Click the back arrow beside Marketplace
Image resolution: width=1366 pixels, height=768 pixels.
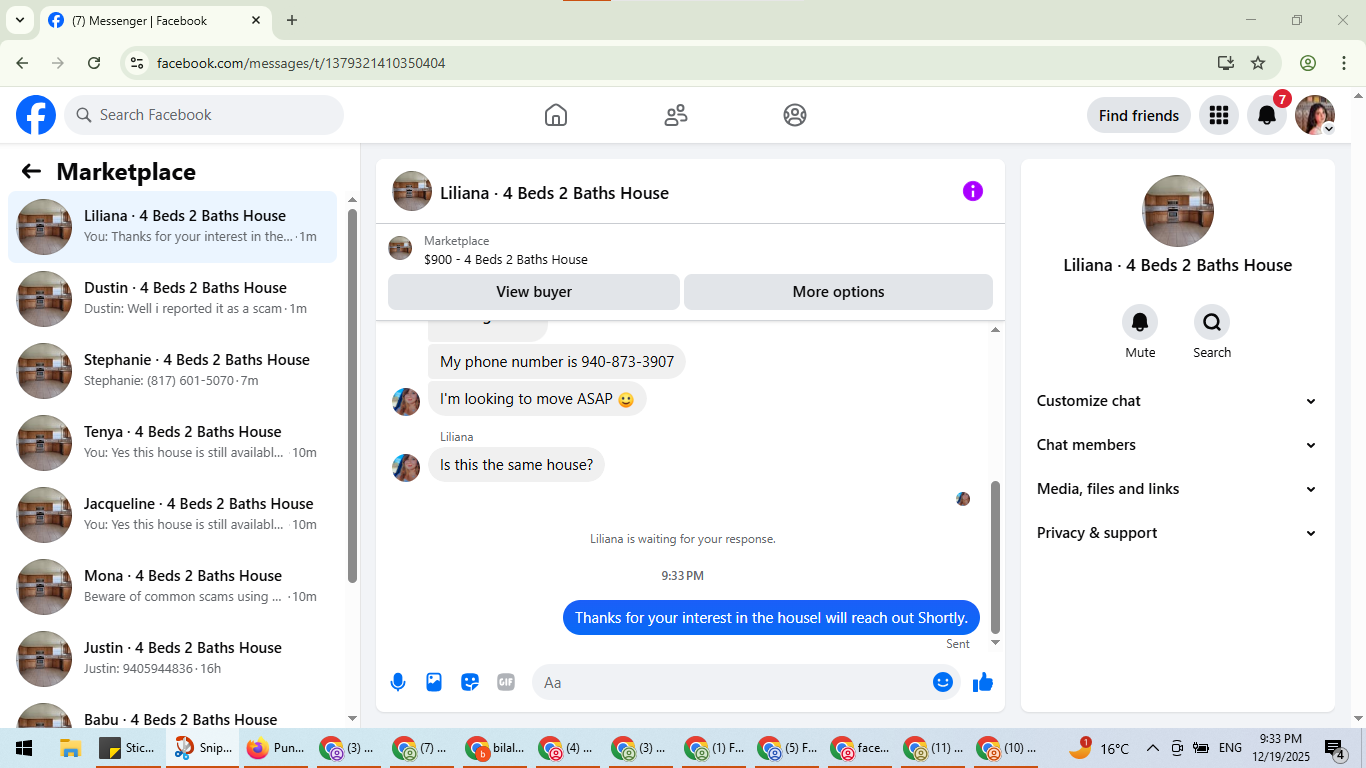(x=31, y=171)
